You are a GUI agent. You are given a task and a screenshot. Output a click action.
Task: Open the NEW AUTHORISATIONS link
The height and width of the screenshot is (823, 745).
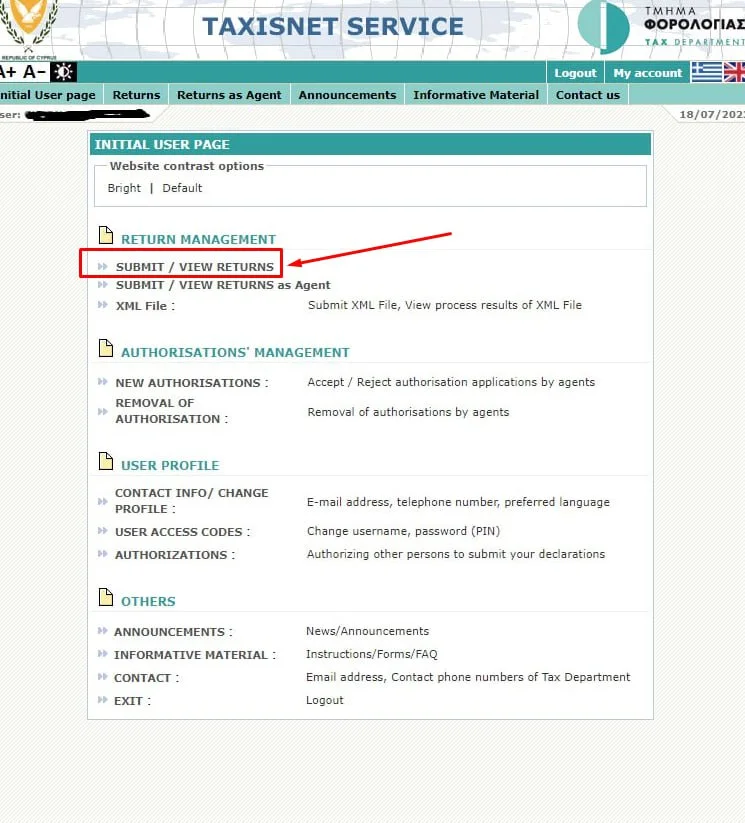tap(188, 383)
